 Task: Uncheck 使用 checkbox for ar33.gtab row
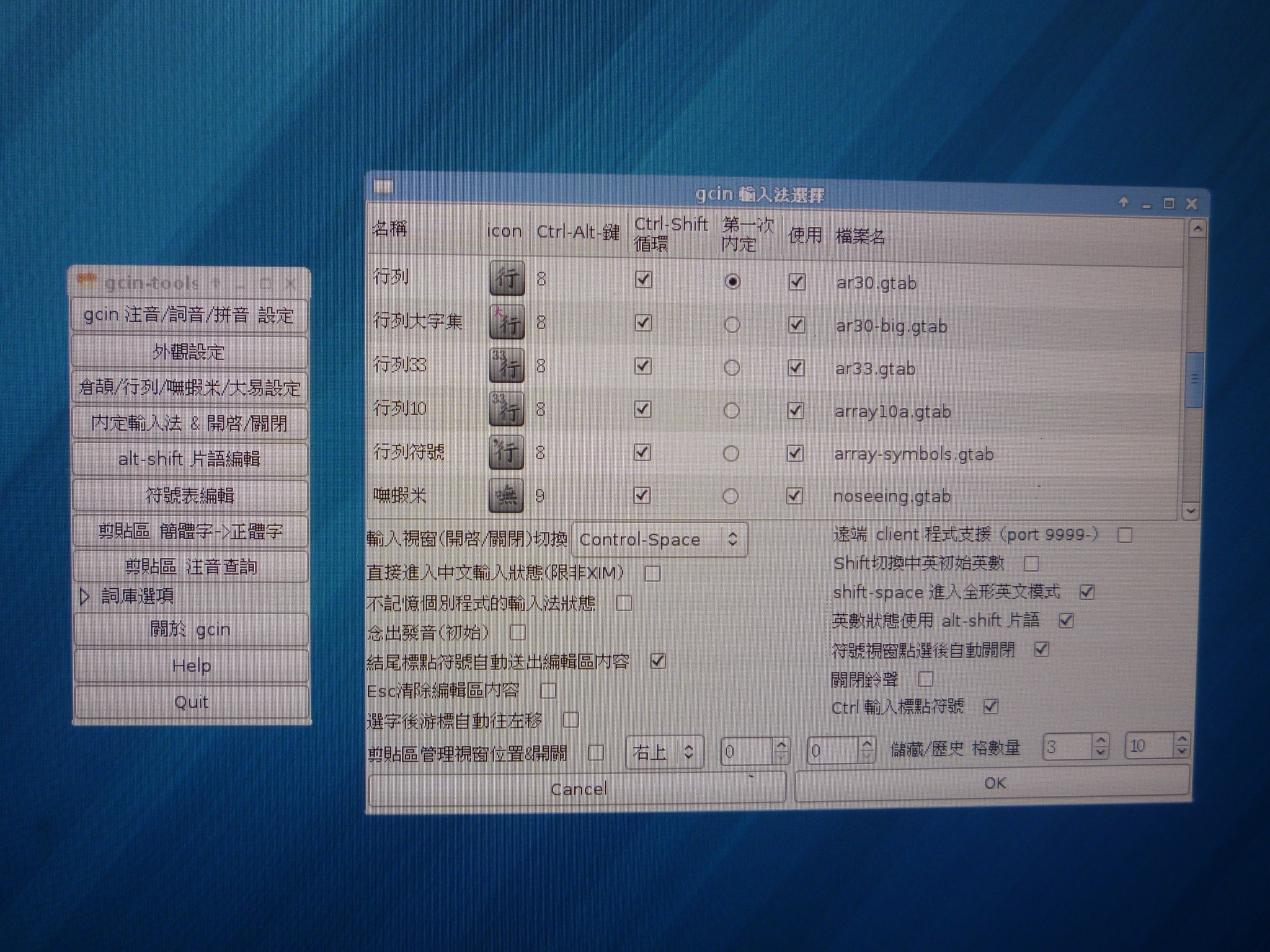pyautogui.click(x=796, y=368)
